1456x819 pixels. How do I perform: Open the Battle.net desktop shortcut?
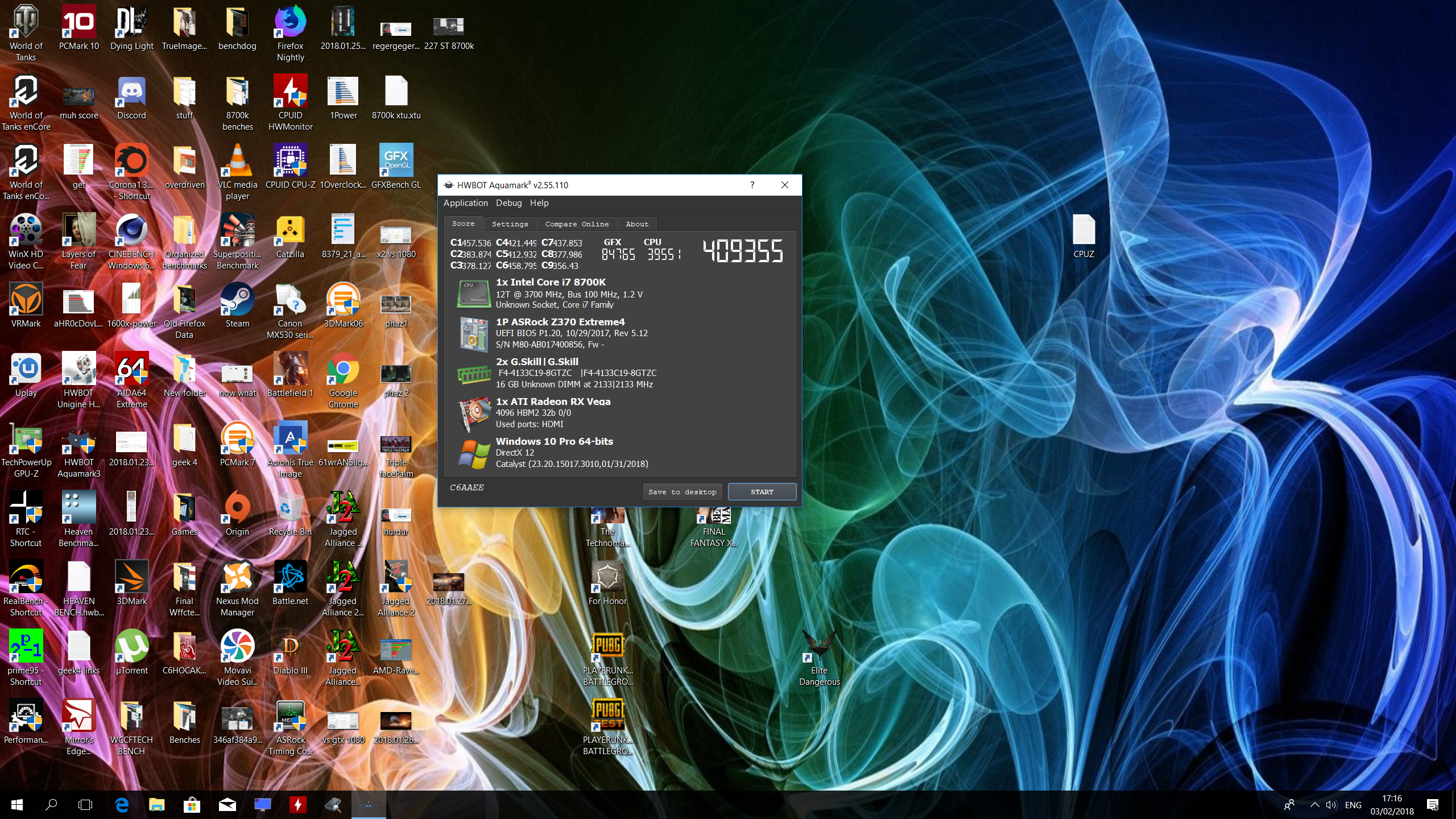[290, 584]
